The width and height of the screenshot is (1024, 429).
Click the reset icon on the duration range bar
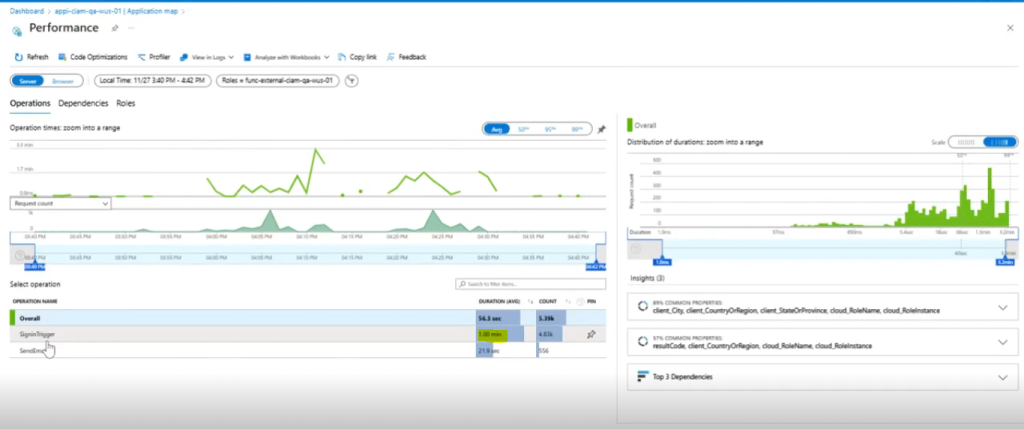tap(636, 249)
